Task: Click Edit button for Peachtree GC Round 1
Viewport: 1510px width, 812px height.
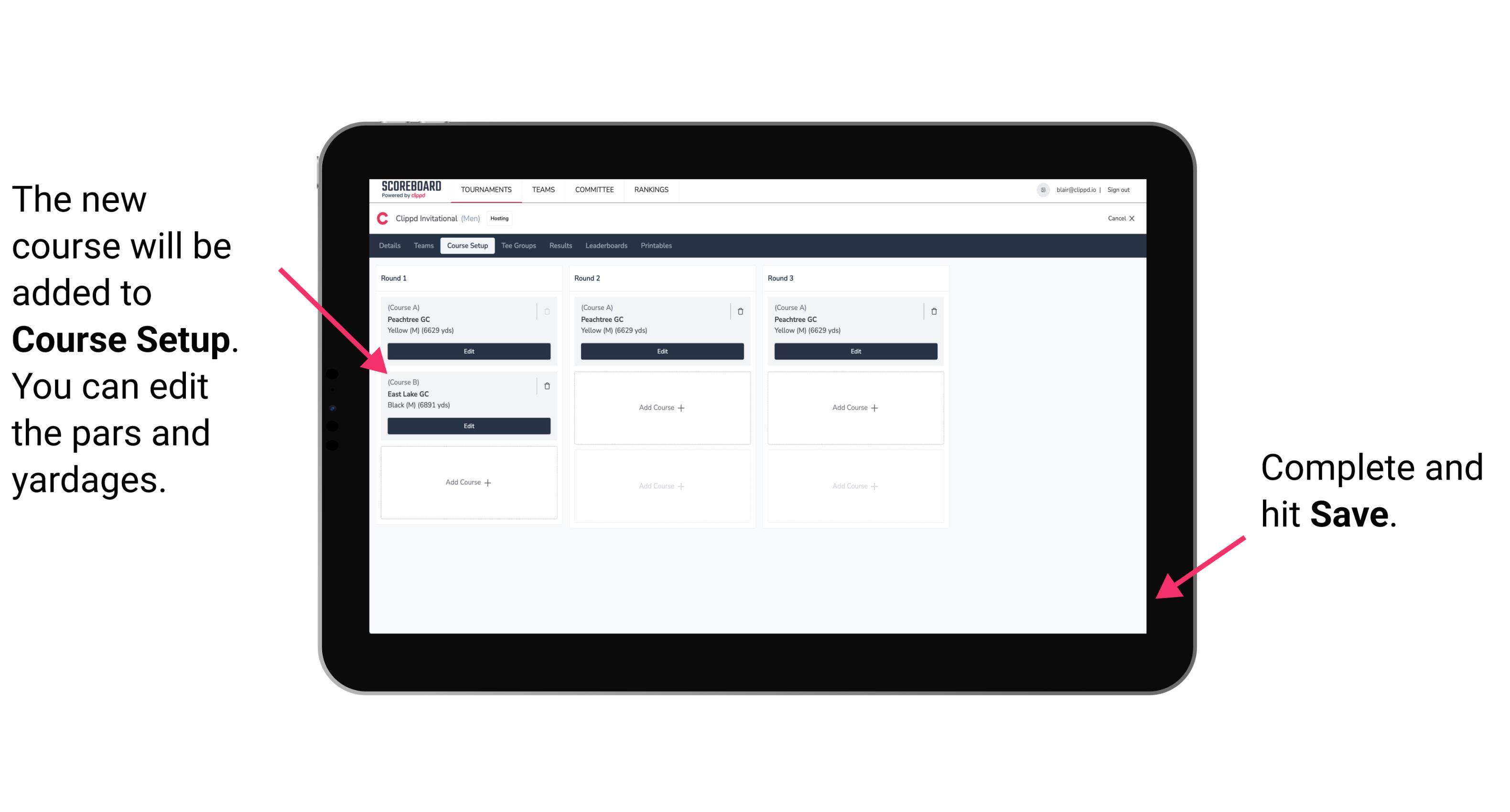Action: pyautogui.click(x=468, y=350)
